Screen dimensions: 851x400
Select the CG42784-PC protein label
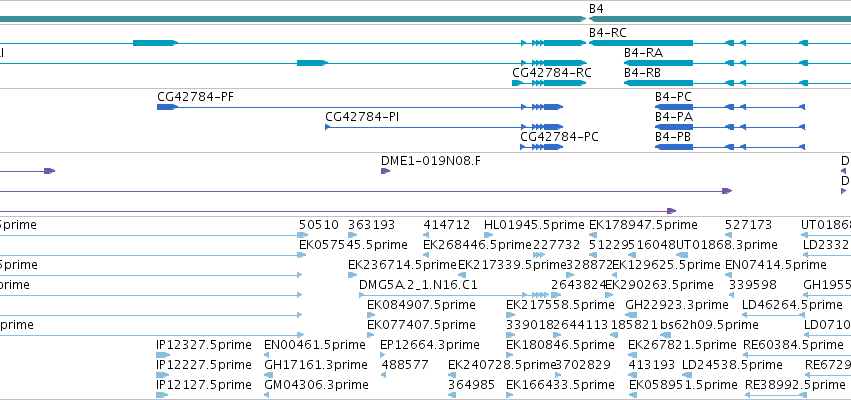tap(560, 137)
